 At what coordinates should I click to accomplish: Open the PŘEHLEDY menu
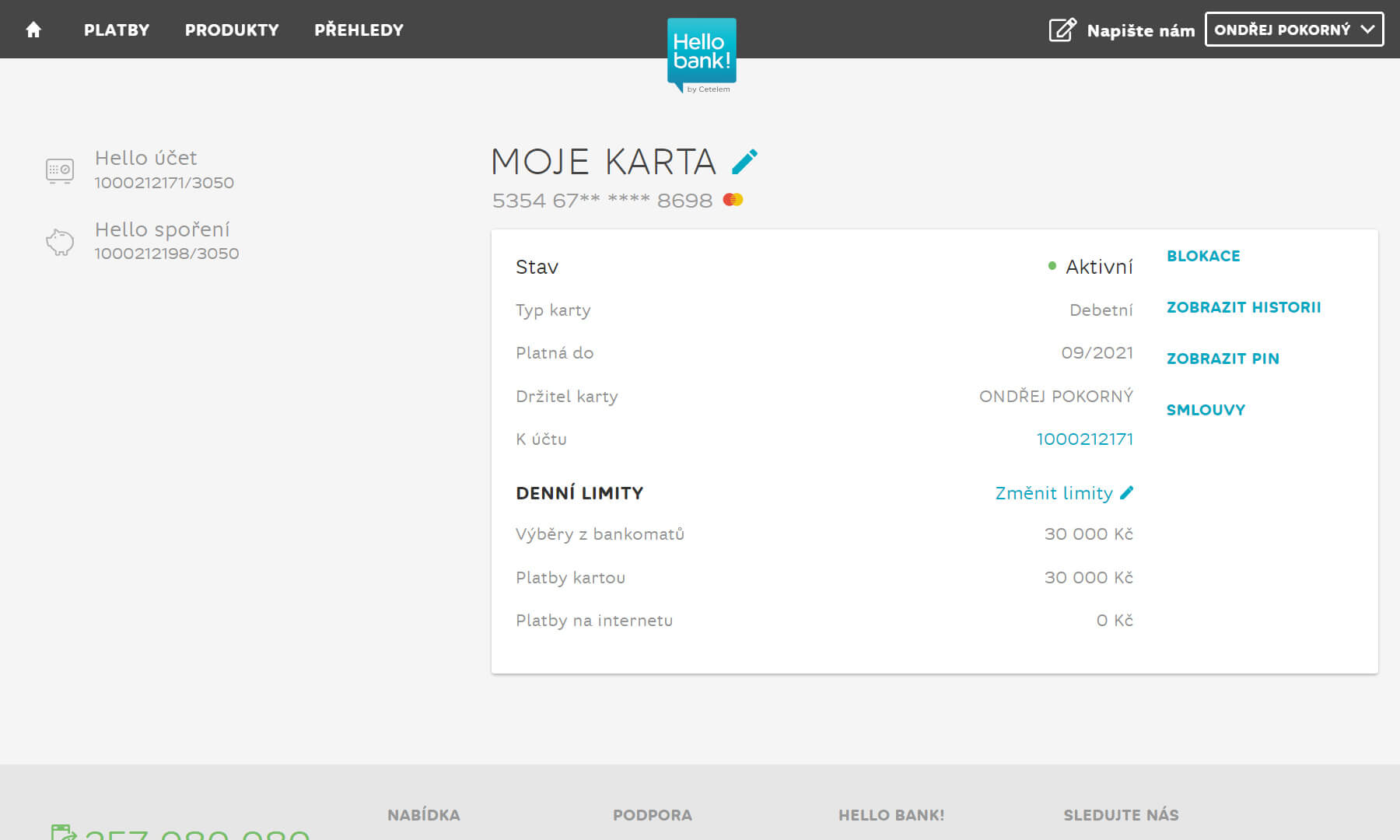click(359, 30)
